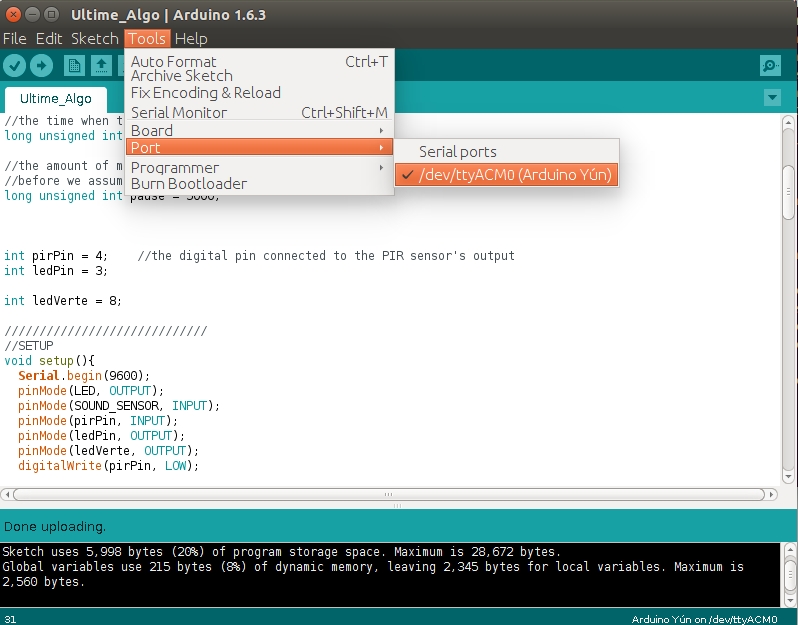Open the Help menu
The image size is (798, 625).
click(190, 38)
